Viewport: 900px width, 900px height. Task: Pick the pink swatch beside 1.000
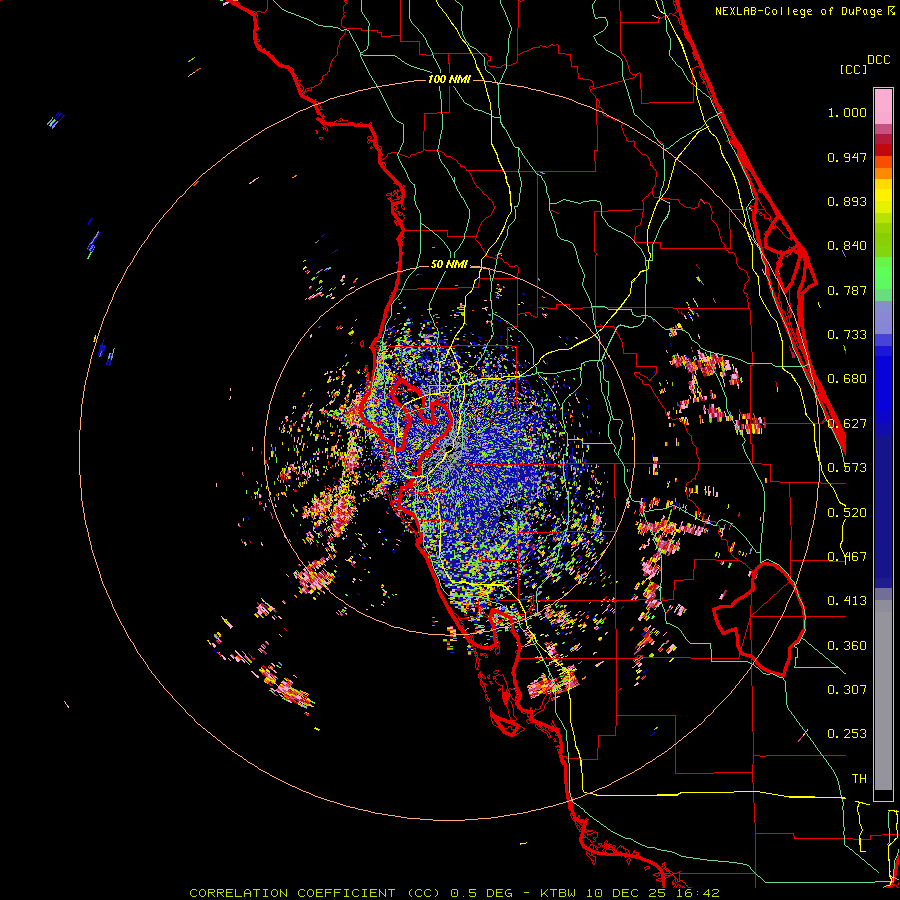[x=883, y=107]
